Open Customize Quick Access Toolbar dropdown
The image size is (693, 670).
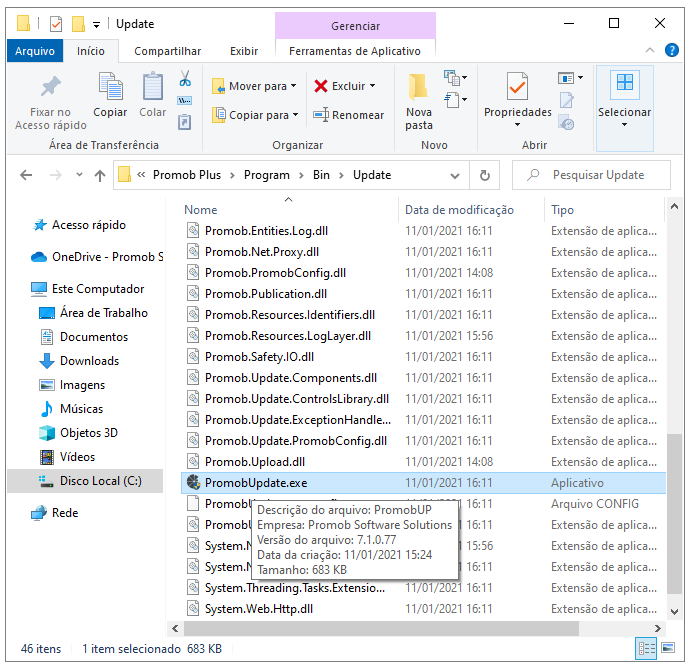click(96, 25)
